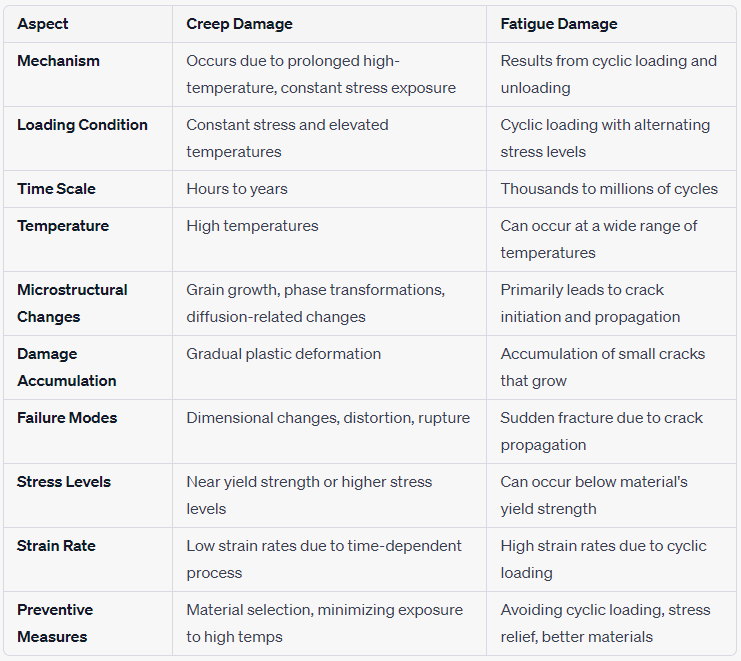Click the Strain Rate row label

pos(56,546)
